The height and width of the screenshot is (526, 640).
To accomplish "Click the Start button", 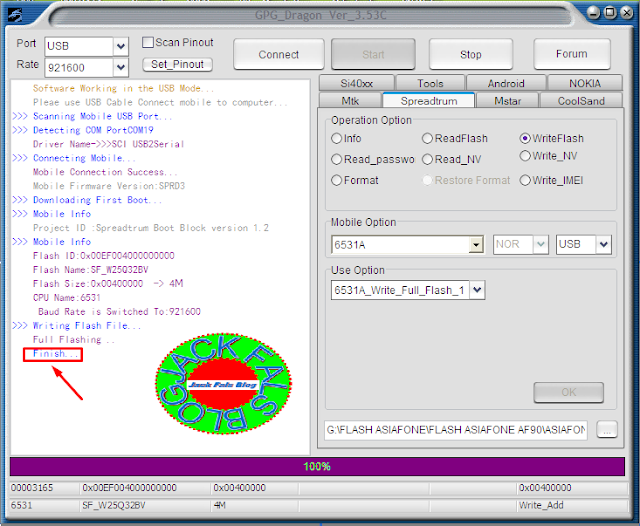I will click(x=373, y=54).
